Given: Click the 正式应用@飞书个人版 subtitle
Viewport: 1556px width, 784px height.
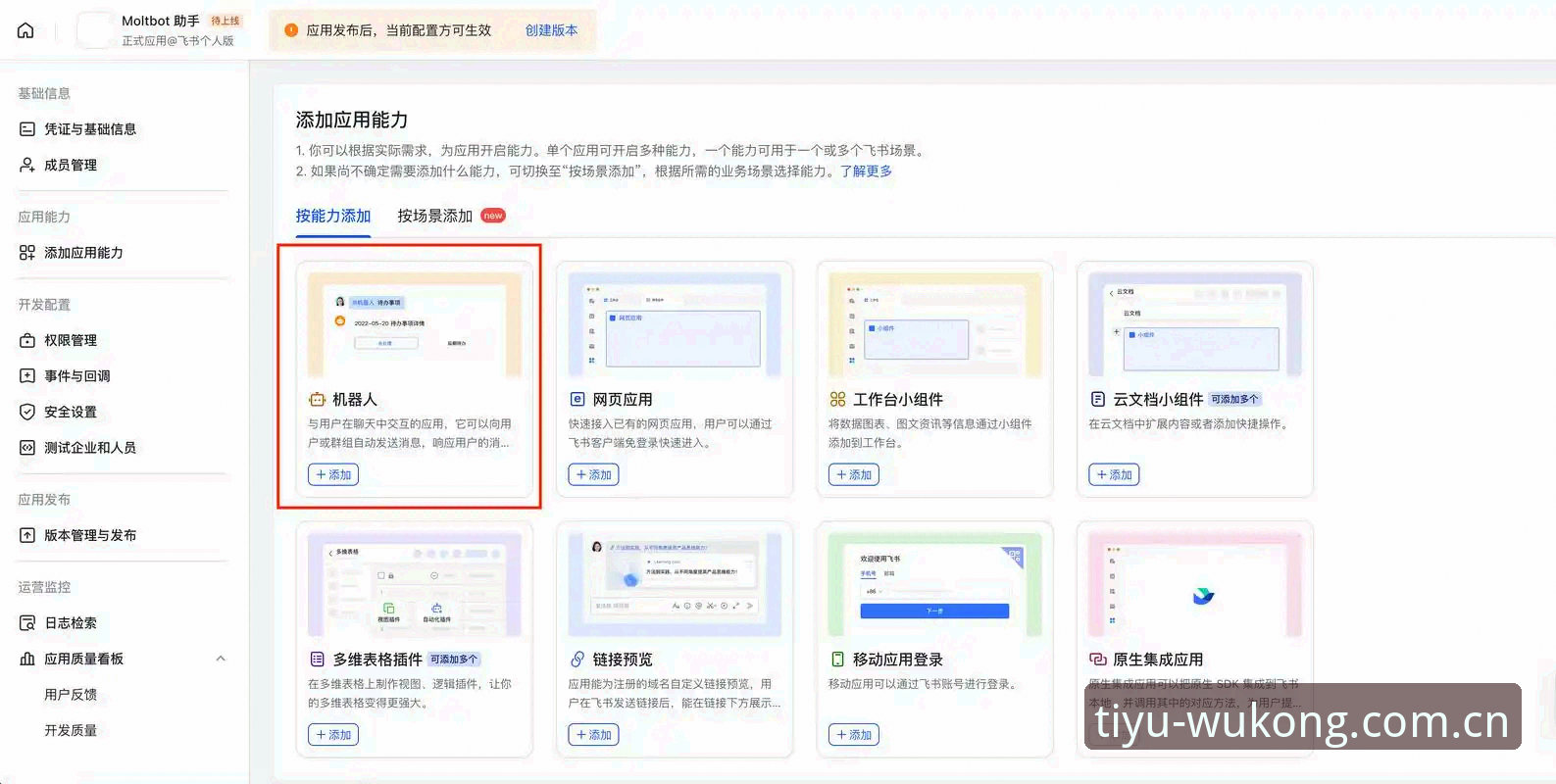Looking at the screenshot, I should tap(177, 41).
